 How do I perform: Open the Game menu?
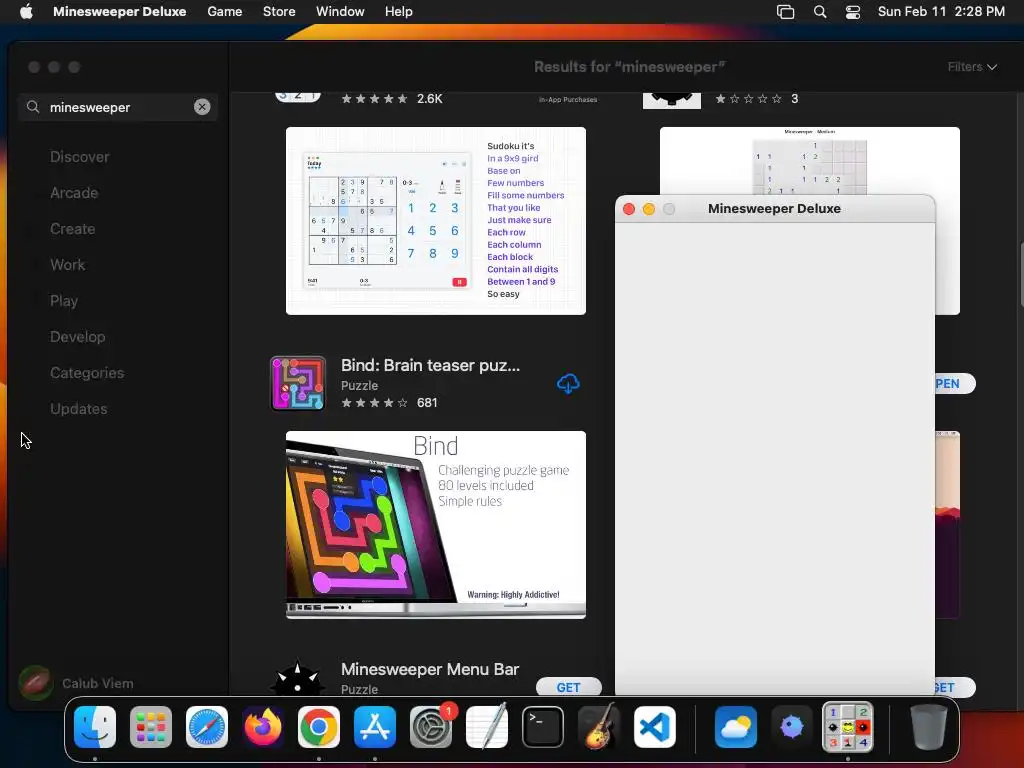pyautogui.click(x=225, y=12)
